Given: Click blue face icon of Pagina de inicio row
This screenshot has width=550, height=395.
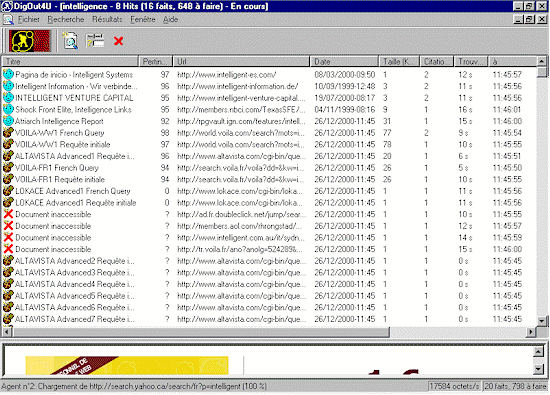Looking at the screenshot, I should (8, 74).
